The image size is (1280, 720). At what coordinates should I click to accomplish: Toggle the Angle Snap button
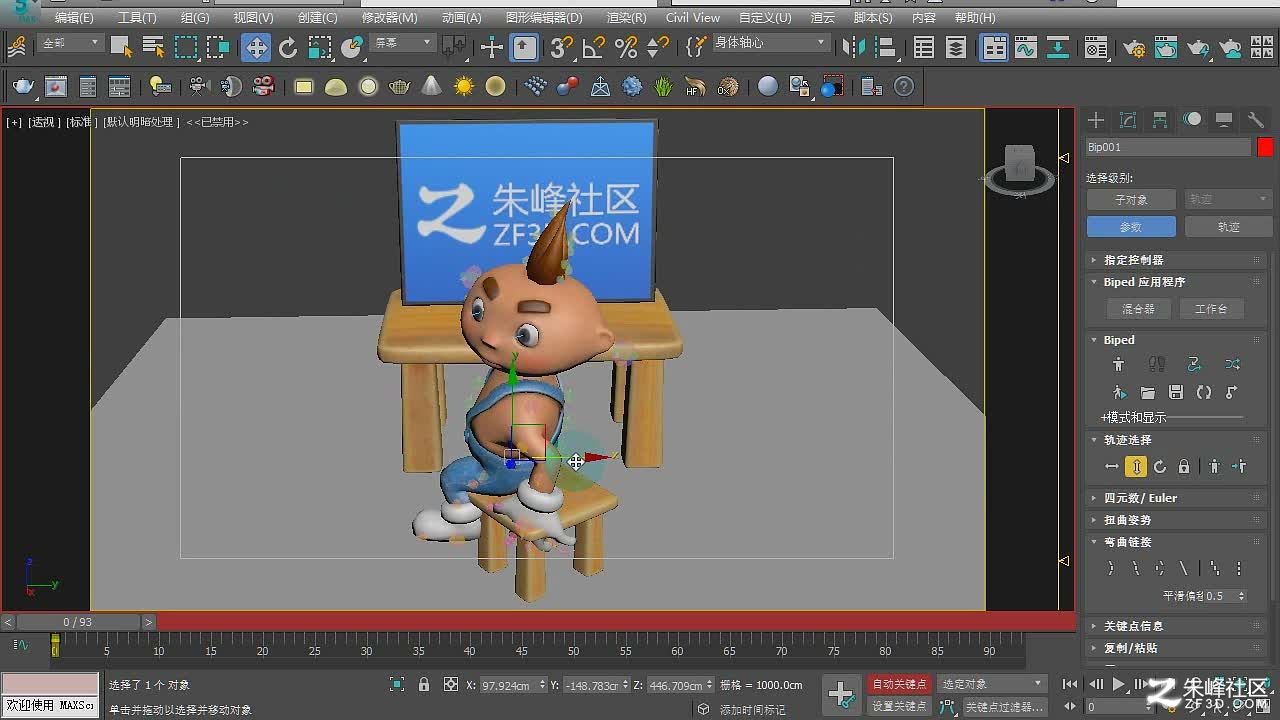click(x=594, y=47)
